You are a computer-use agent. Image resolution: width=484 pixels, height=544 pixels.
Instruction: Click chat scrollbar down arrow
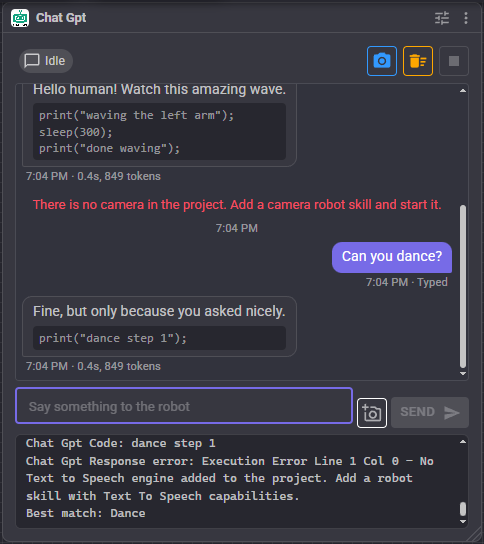tap(463, 373)
